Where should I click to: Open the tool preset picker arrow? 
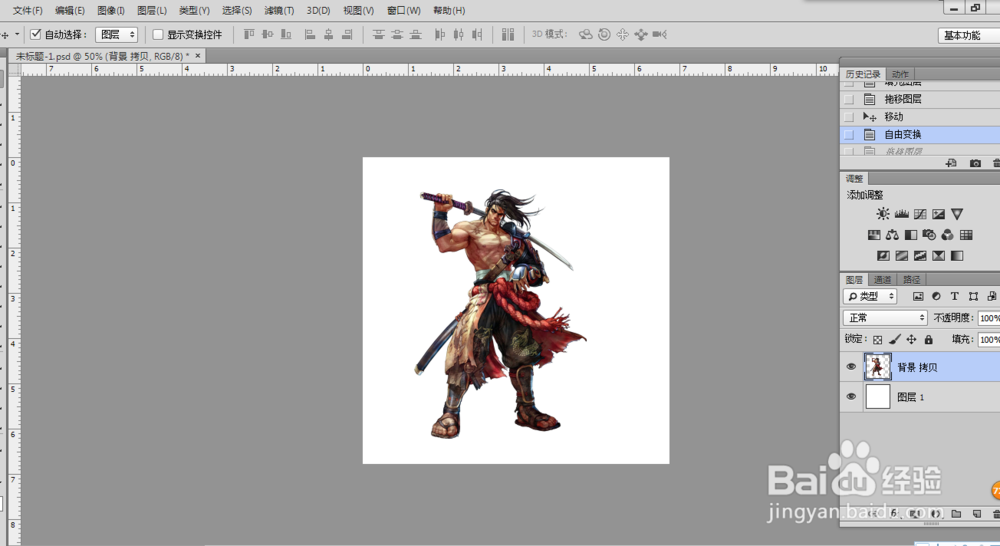[17, 34]
